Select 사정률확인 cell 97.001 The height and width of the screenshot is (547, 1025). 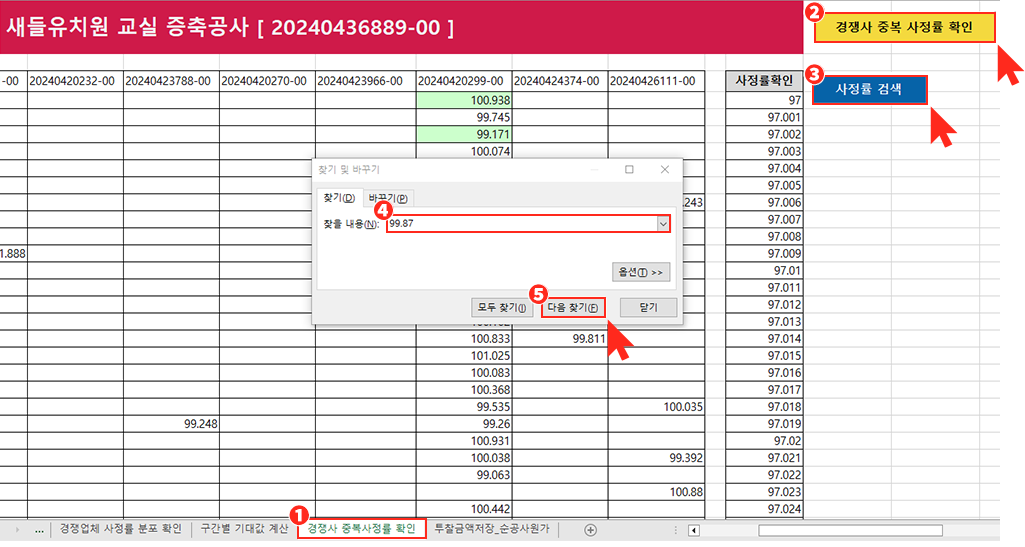point(764,117)
